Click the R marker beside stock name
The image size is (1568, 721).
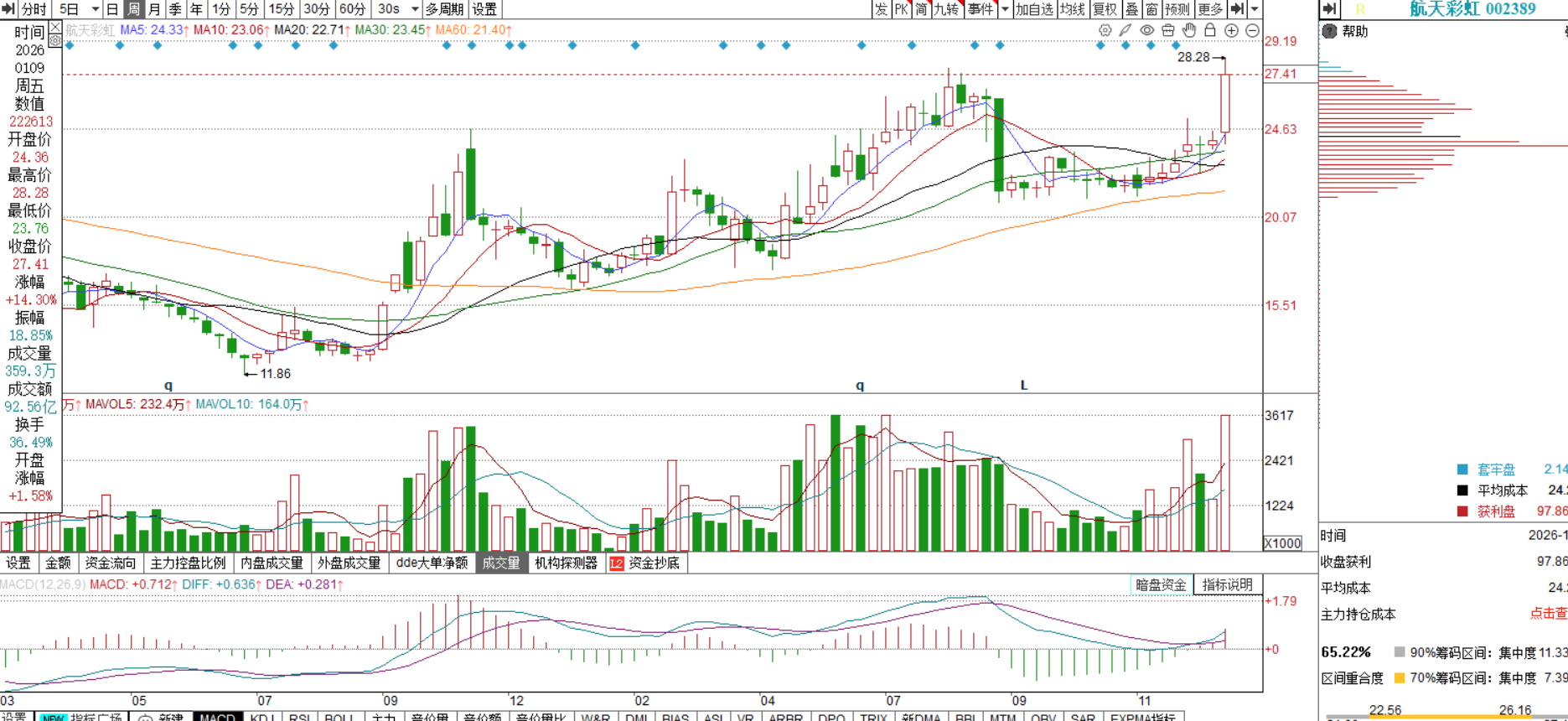[x=1360, y=9]
